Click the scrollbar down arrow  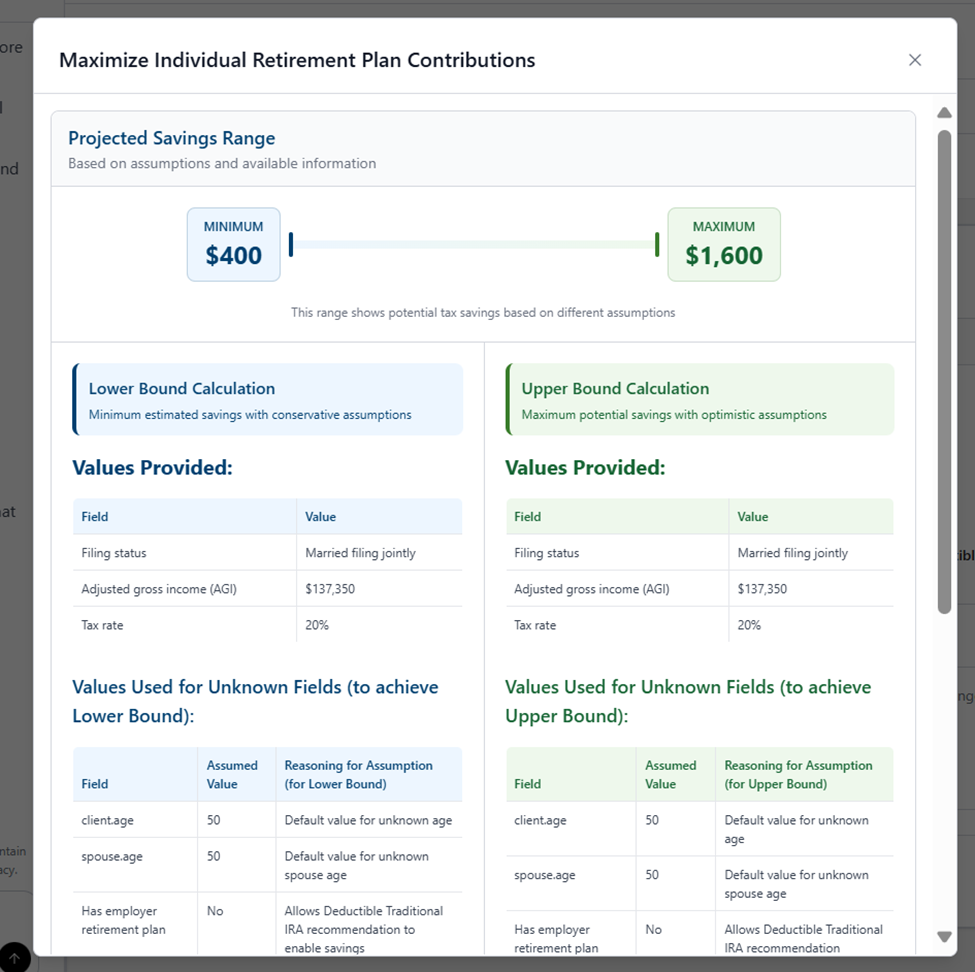pyautogui.click(x=944, y=937)
